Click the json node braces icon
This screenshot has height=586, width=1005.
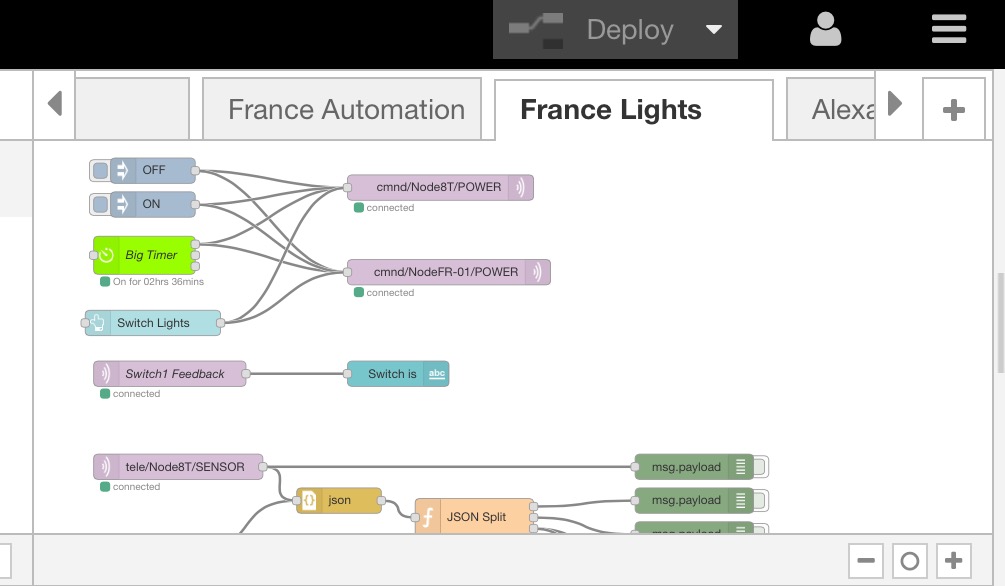pyautogui.click(x=309, y=501)
